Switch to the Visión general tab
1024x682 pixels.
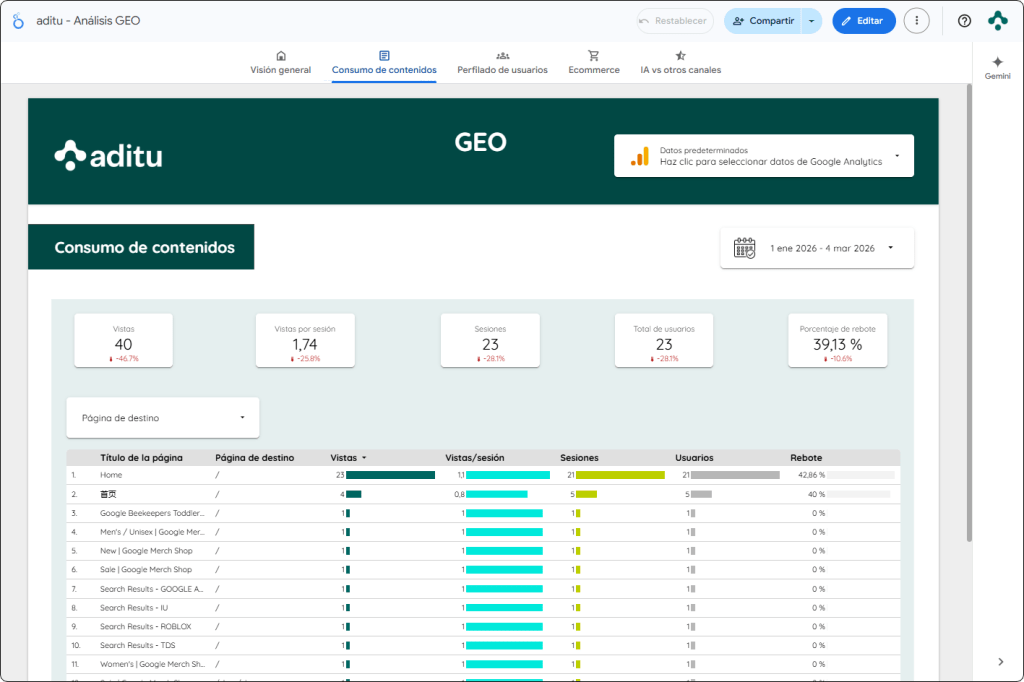(280, 63)
